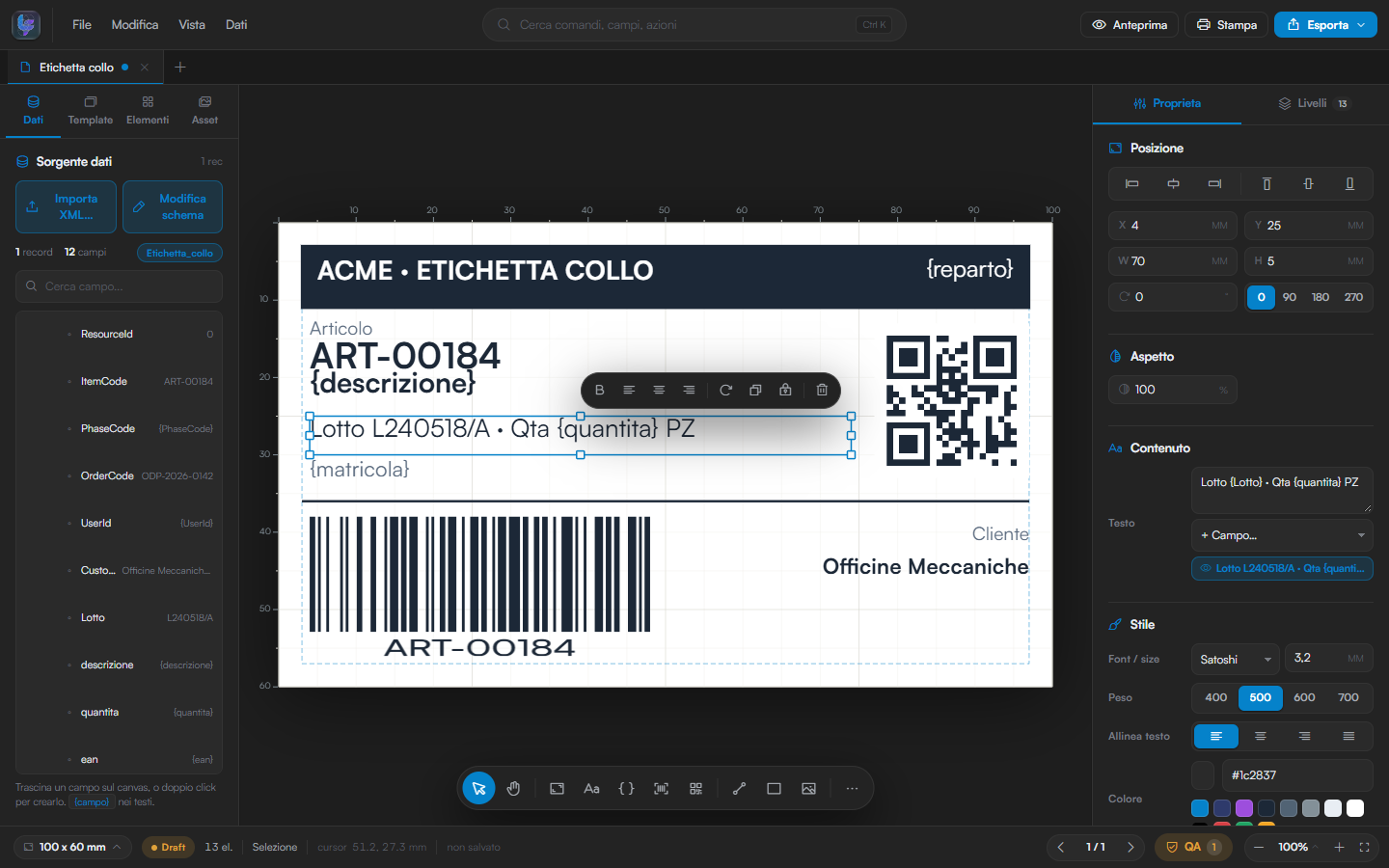
Task: Select the hand pan tool
Action: pos(513,789)
